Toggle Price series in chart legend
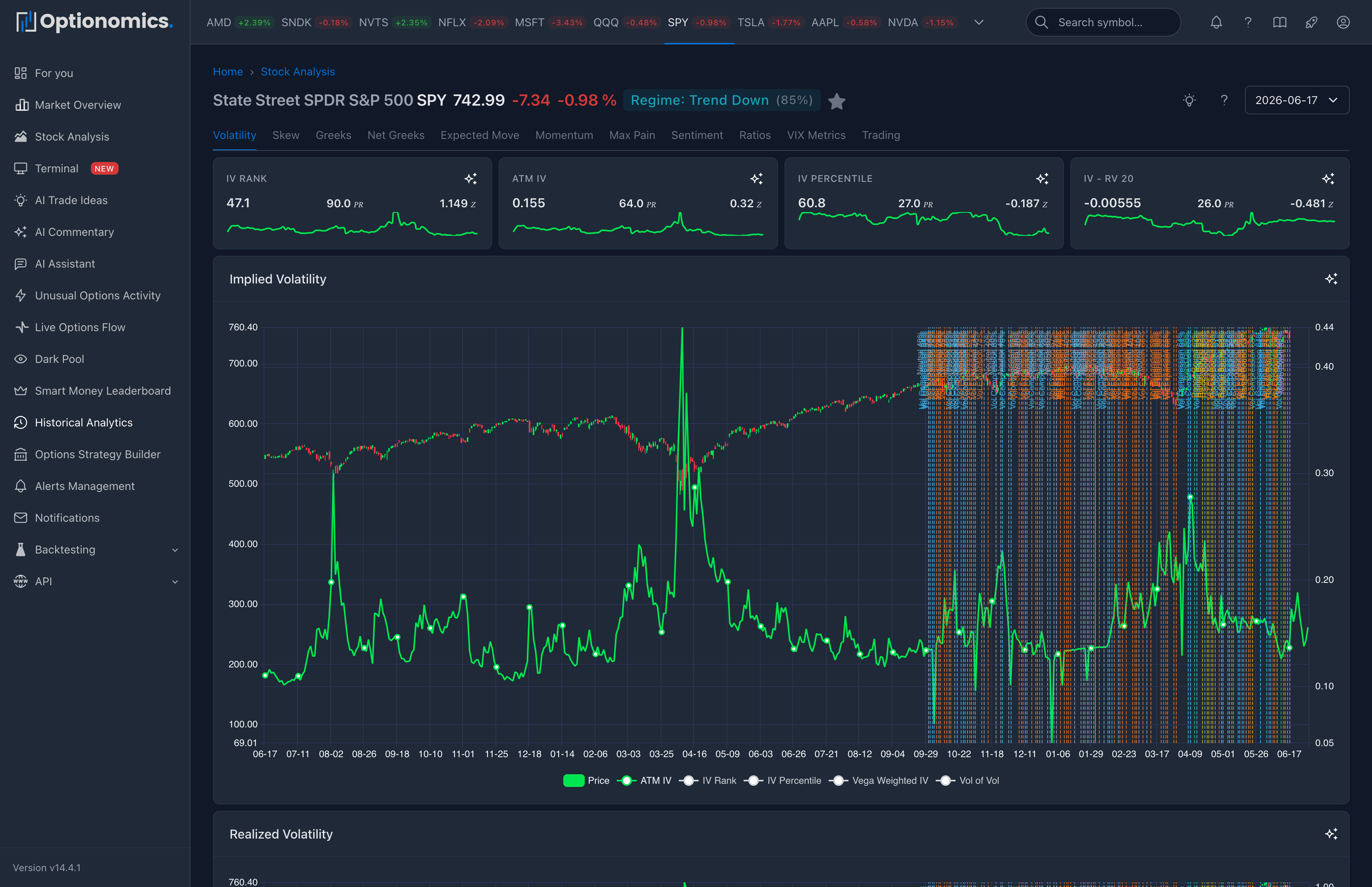The width and height of the screenshot is (1372, 887). point(586,781)
